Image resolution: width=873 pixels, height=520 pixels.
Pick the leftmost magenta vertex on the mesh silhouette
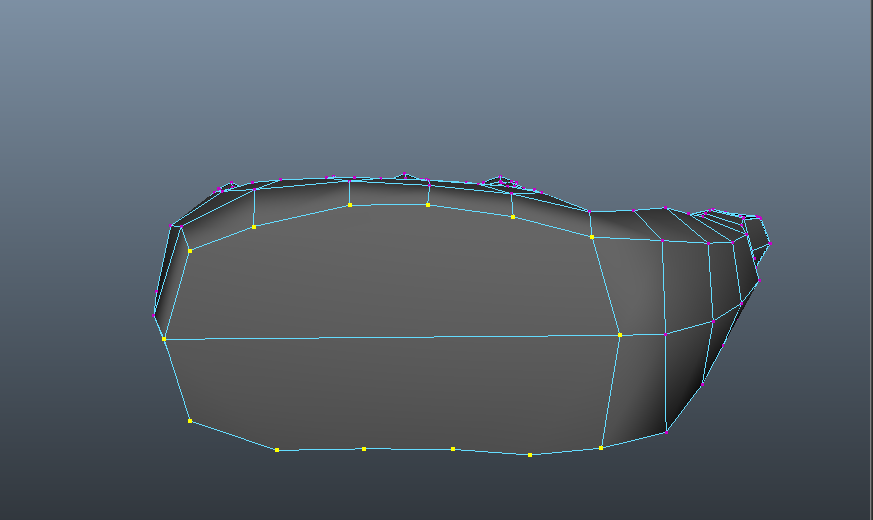[154, 314]
